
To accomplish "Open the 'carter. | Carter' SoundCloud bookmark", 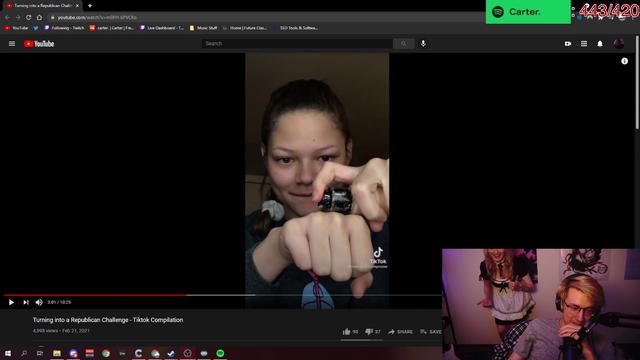I will tap(112, 28).
